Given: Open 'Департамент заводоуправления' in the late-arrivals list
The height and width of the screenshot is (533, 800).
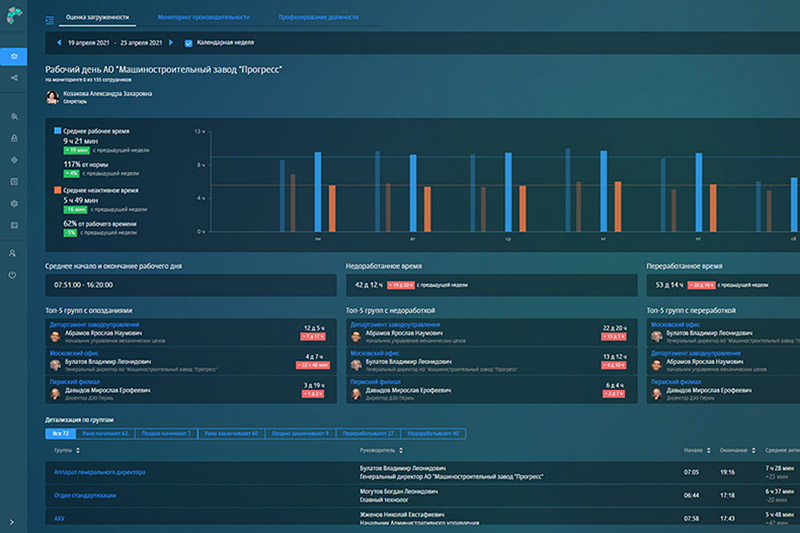Looking at the screenshot, I should (x=94, y=324).
